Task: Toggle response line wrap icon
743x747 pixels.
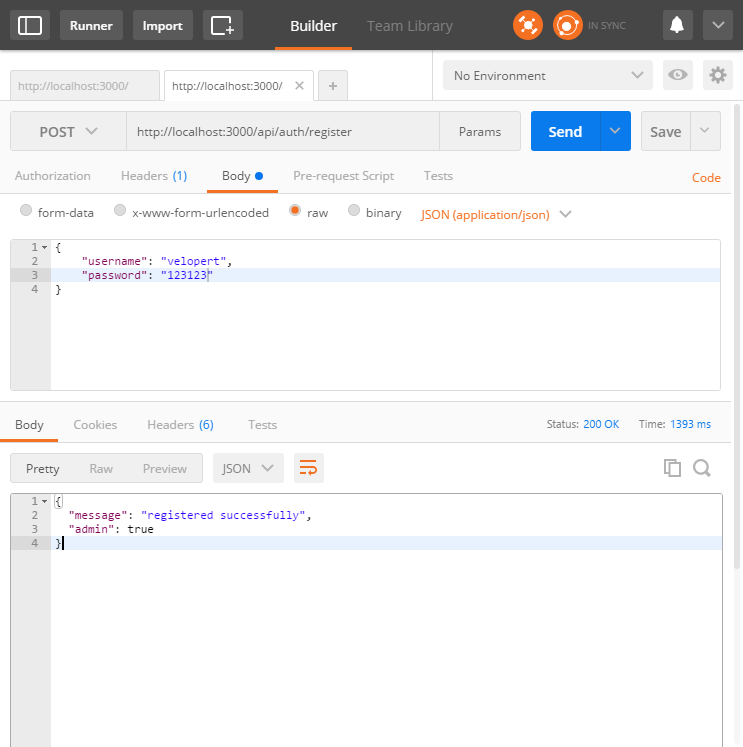Action: click(308, 468)
